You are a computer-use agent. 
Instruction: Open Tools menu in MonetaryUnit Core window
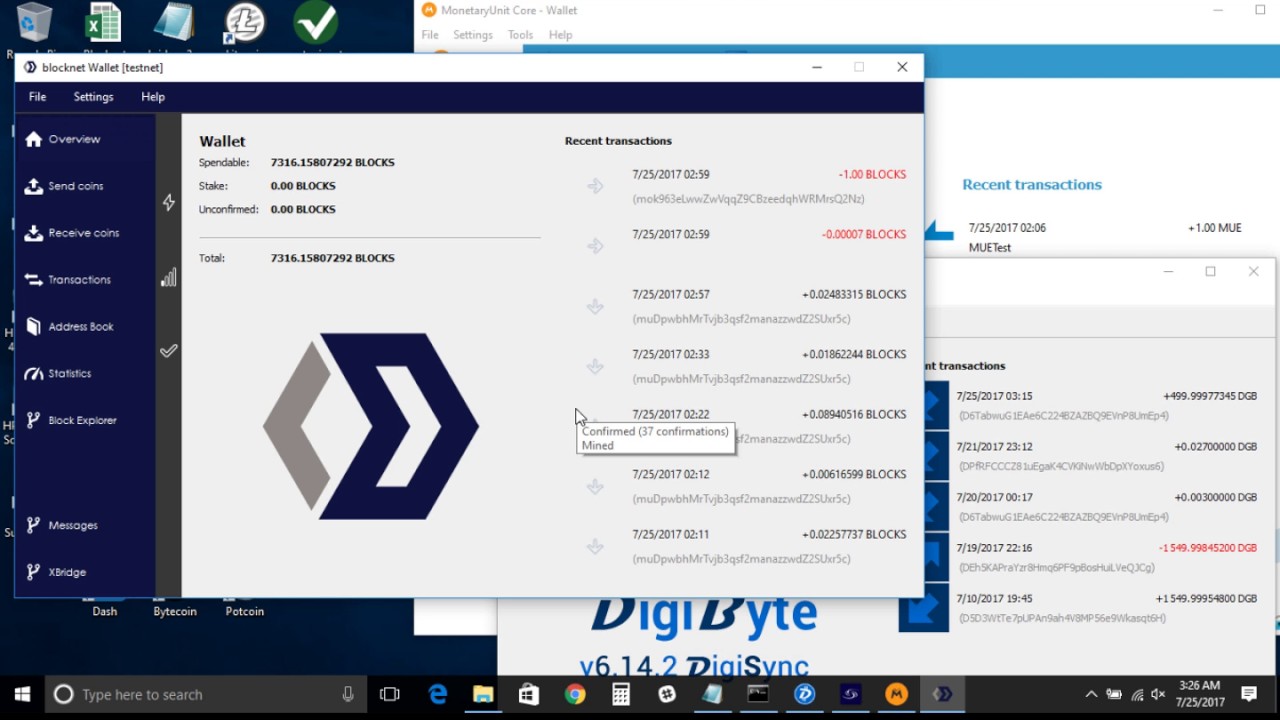click(521, 35)
